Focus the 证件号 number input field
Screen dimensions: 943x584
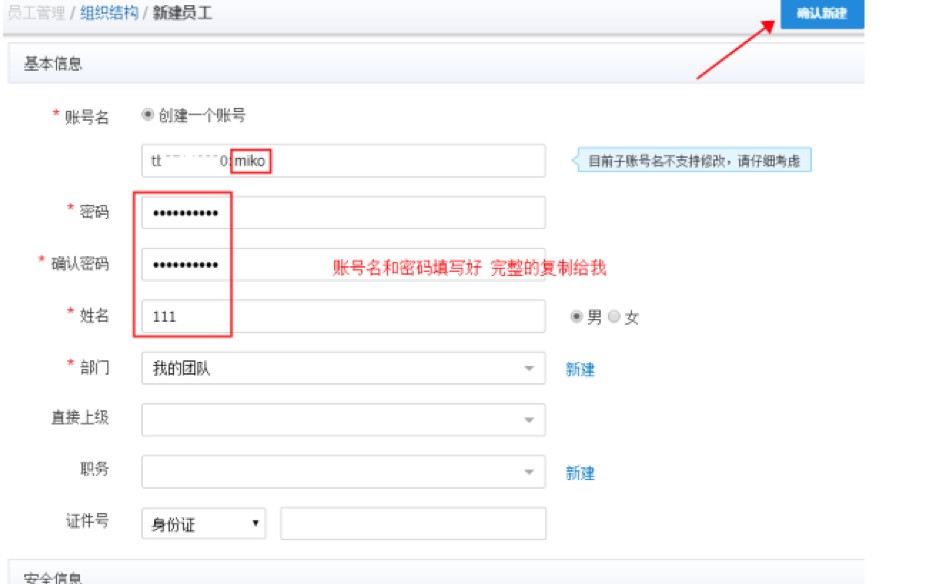pyautogui.click(x=413, y=523)
